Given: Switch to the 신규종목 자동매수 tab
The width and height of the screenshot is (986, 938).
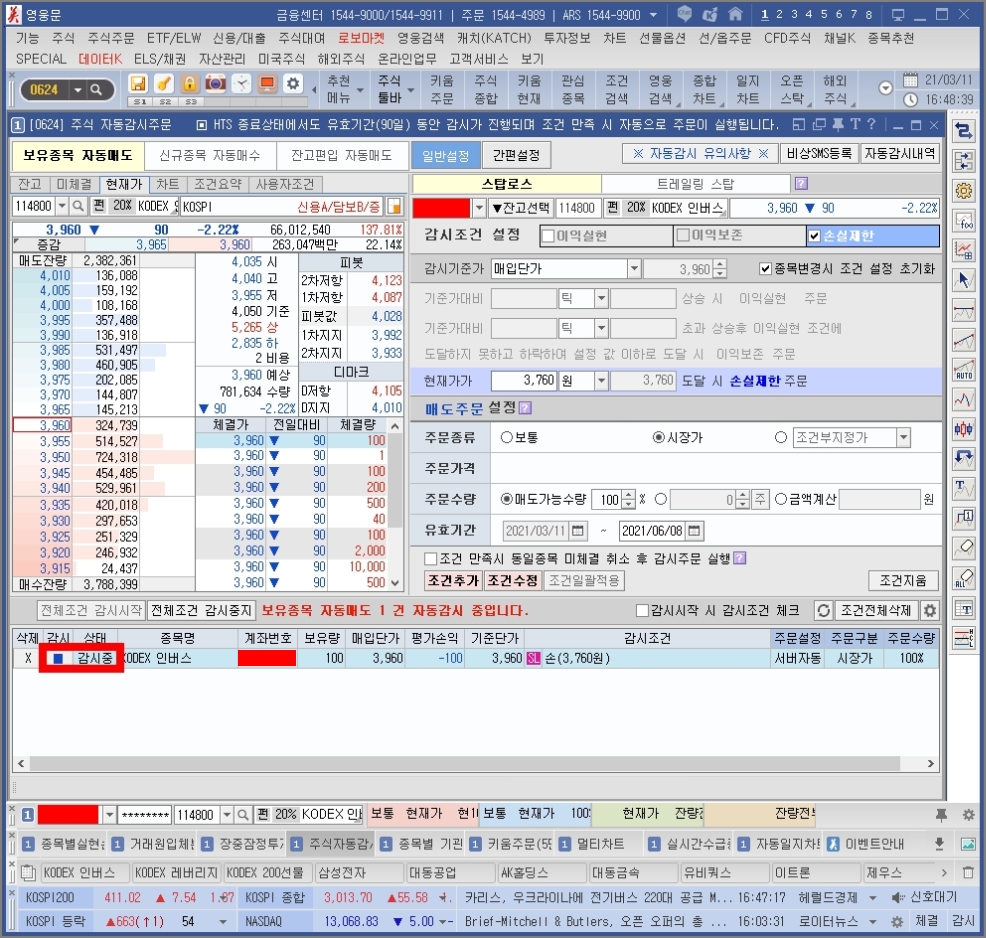Looking at the screenshot, I should pos(209,156).
